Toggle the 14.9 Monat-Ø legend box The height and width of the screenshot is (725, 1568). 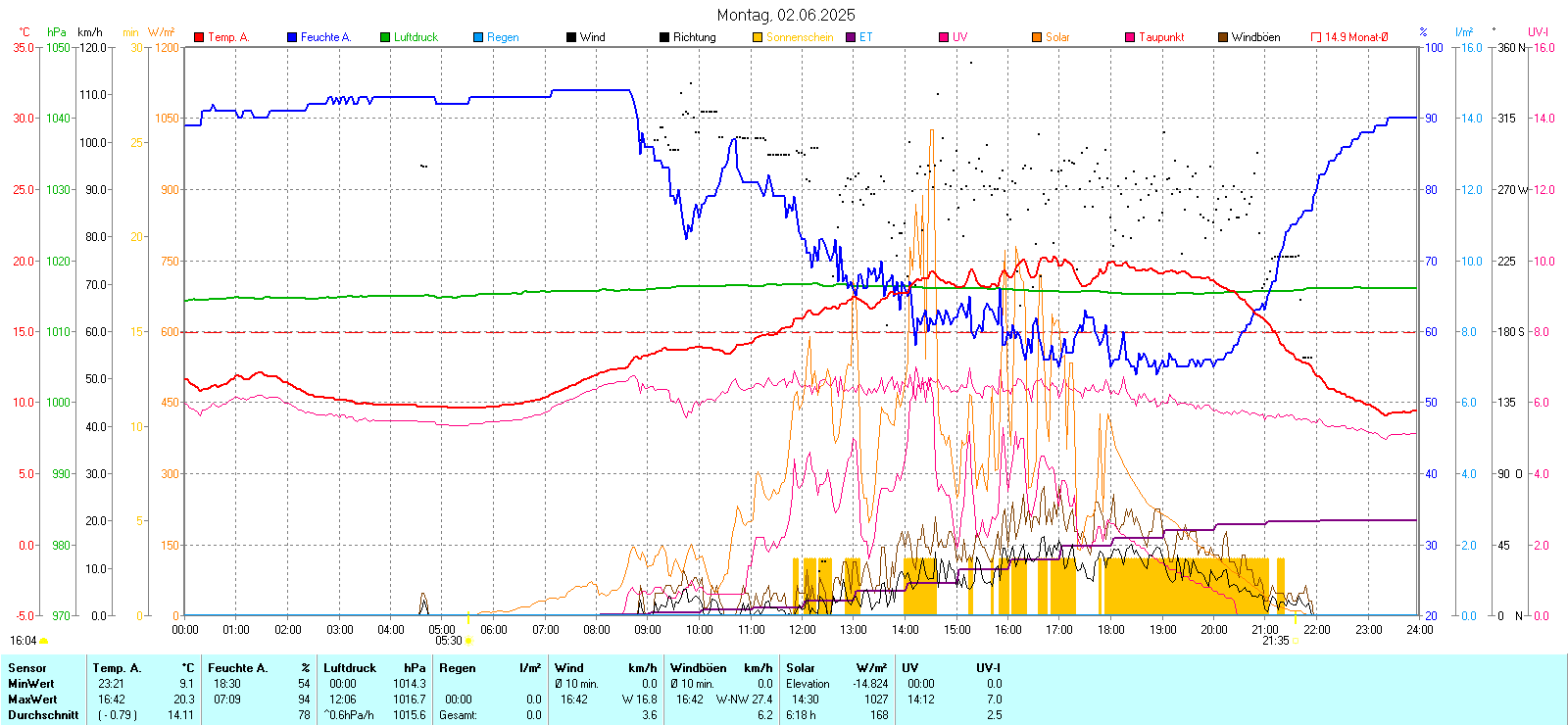1316,37
